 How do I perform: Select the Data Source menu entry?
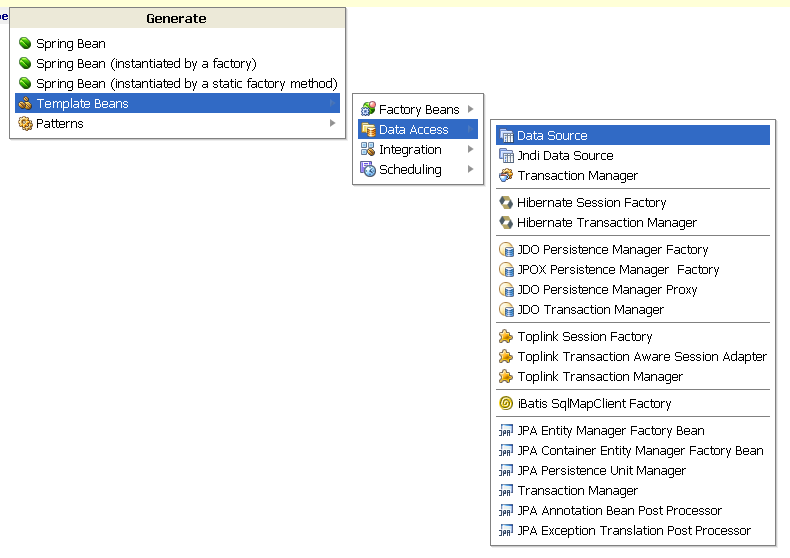[552, 136]
